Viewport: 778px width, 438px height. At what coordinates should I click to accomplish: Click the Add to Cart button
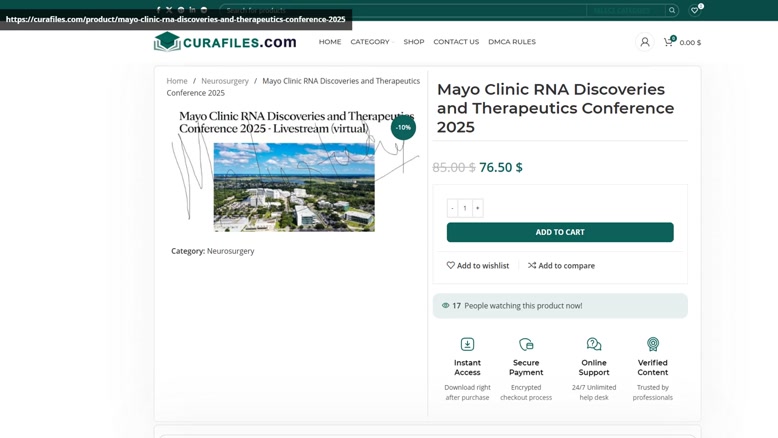560,232
